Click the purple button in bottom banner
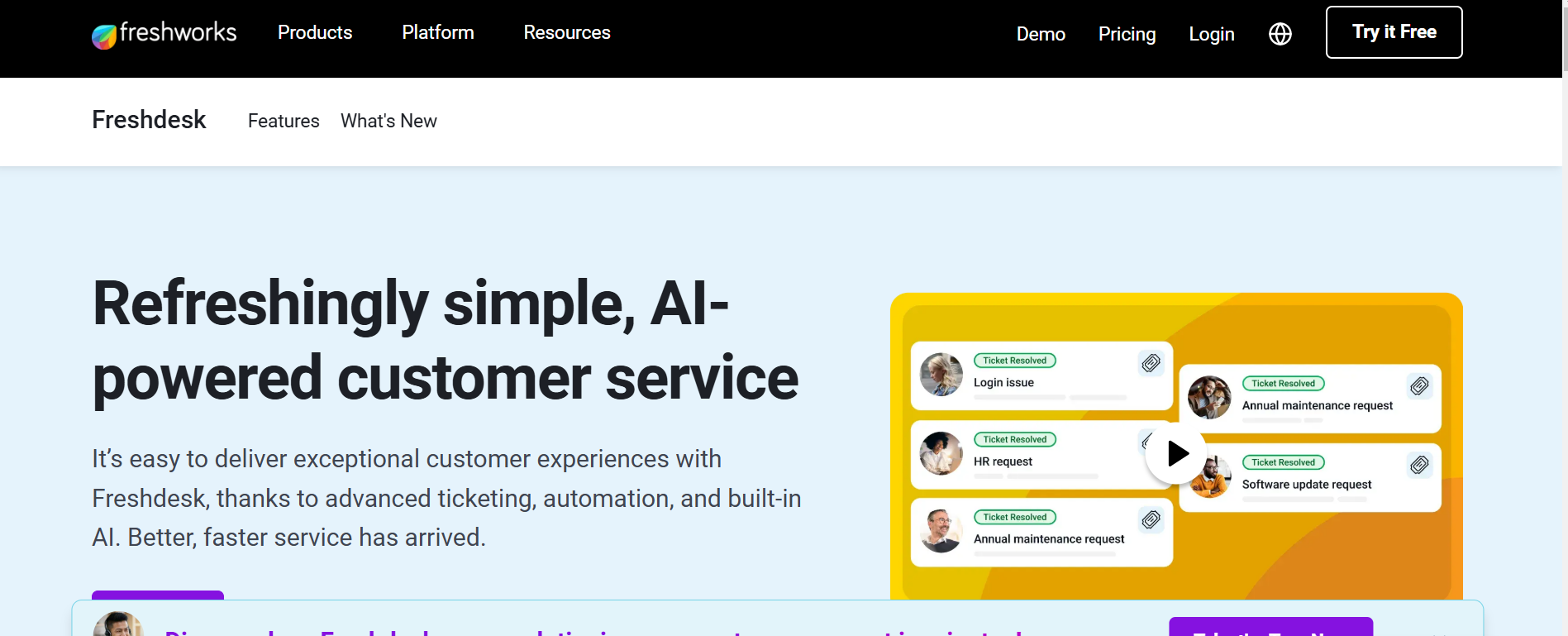This screenshot has height=636, width=1568. coord(1270,627)
